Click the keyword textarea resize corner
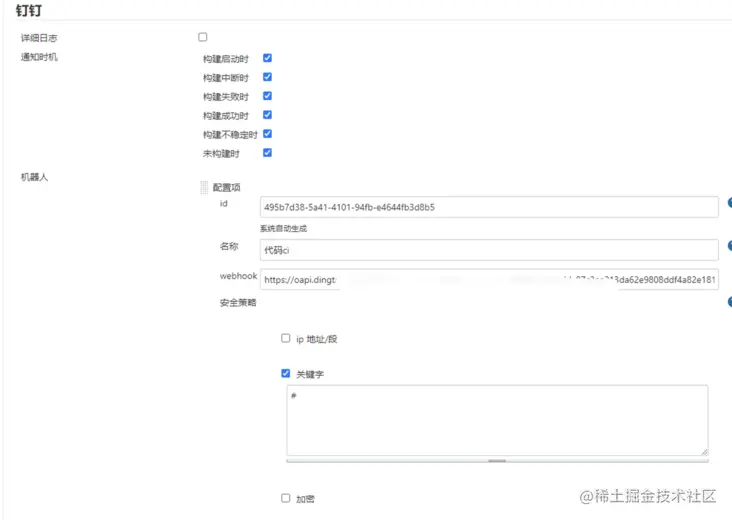This screenshot has width=732, height=520. [704, 451]
